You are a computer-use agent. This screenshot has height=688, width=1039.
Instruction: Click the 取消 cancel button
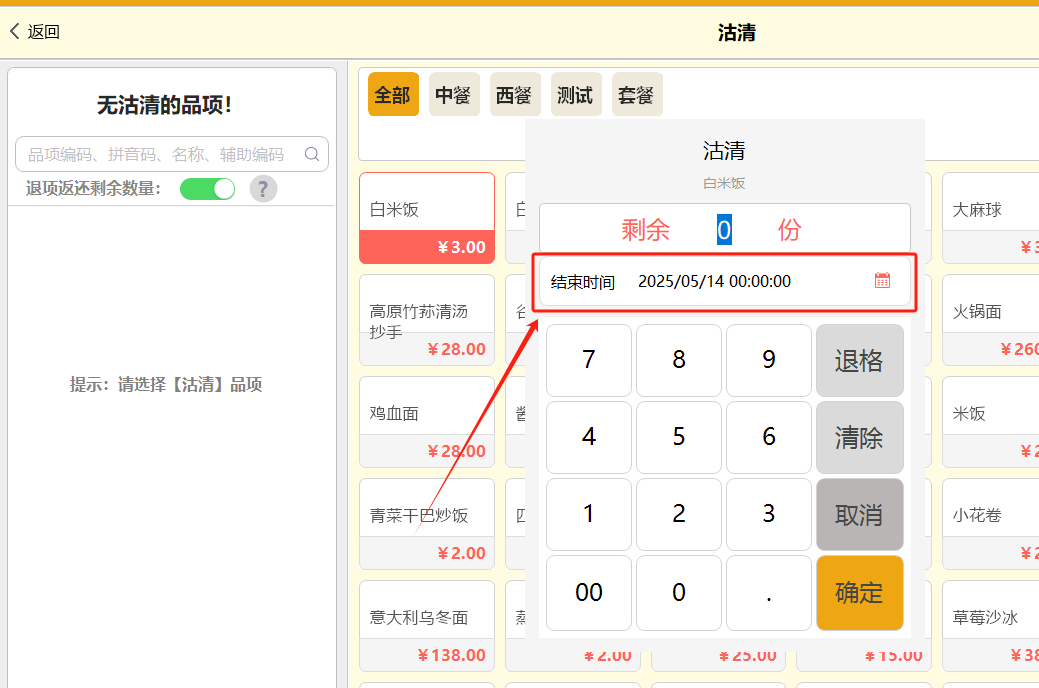pyautogui.click(x=859, y=515)
